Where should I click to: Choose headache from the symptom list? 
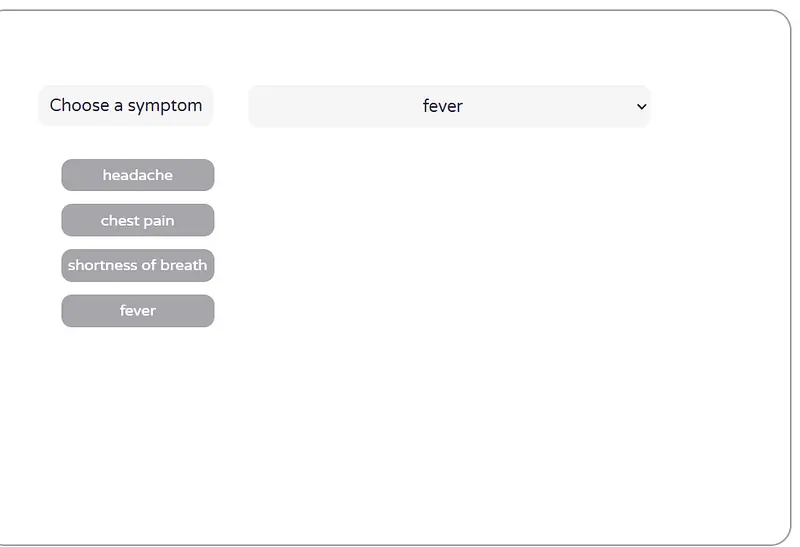click(x=137, y=175)
